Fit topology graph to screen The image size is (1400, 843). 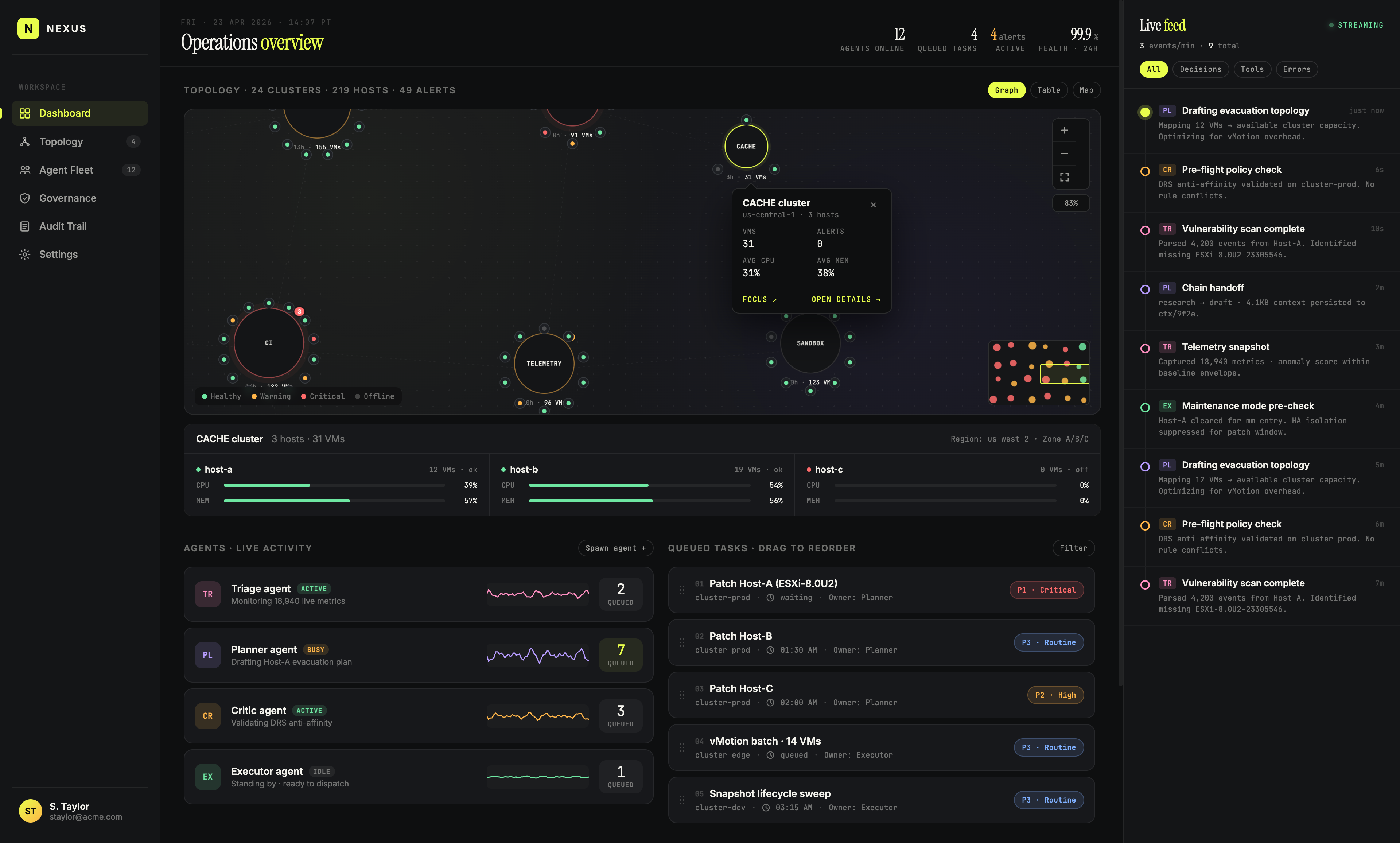pos(1064,177)
